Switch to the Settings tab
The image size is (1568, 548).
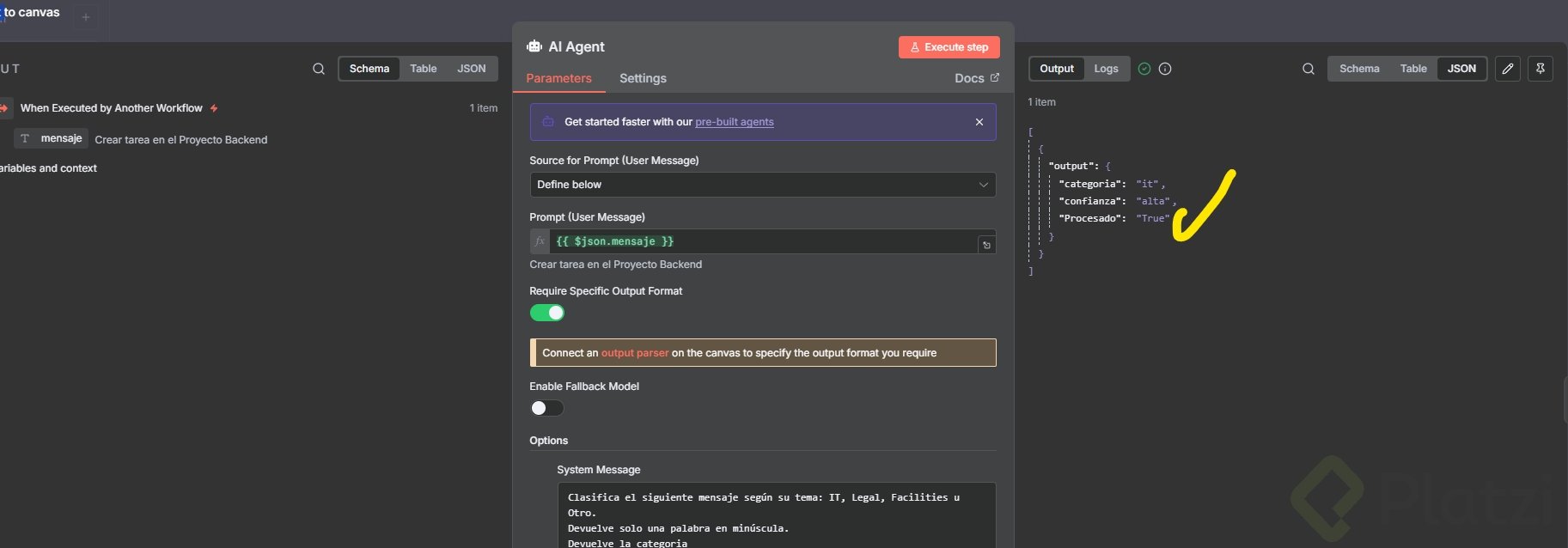click(643, 78)
